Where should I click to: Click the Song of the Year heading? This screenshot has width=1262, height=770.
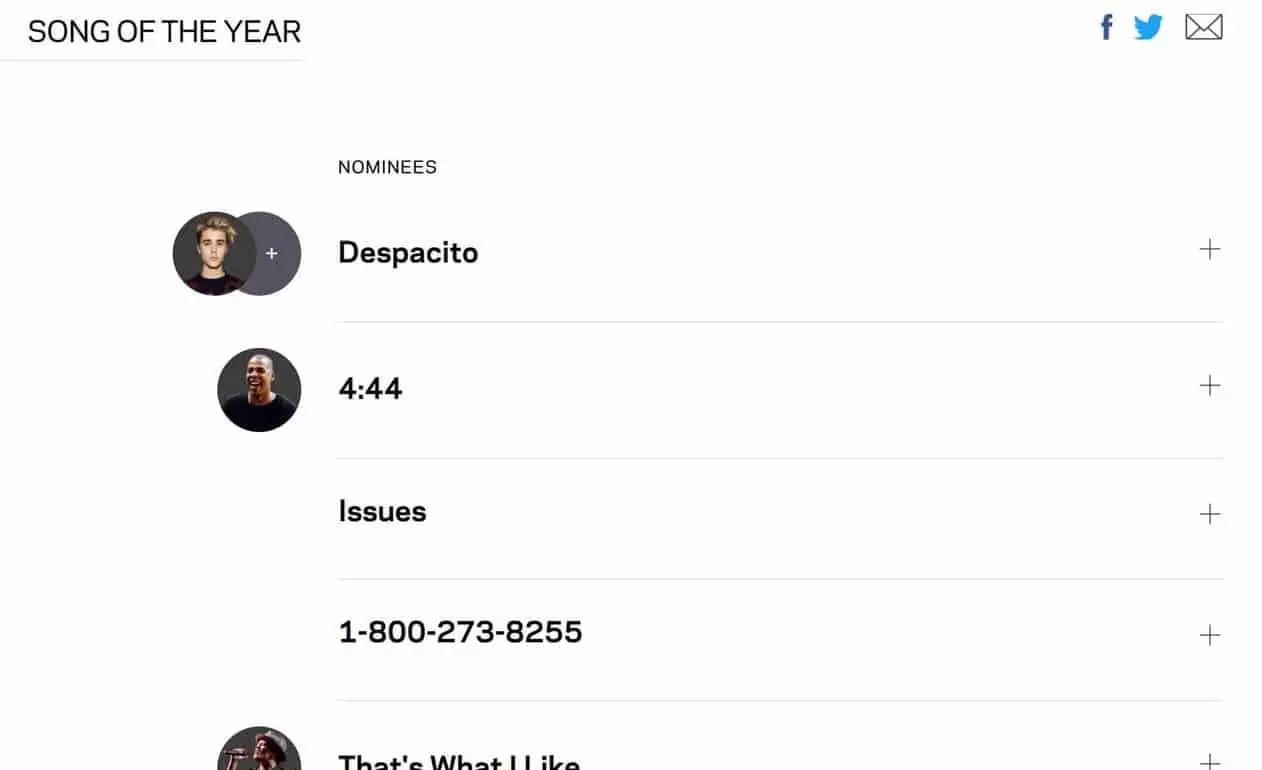pos(164,32)
